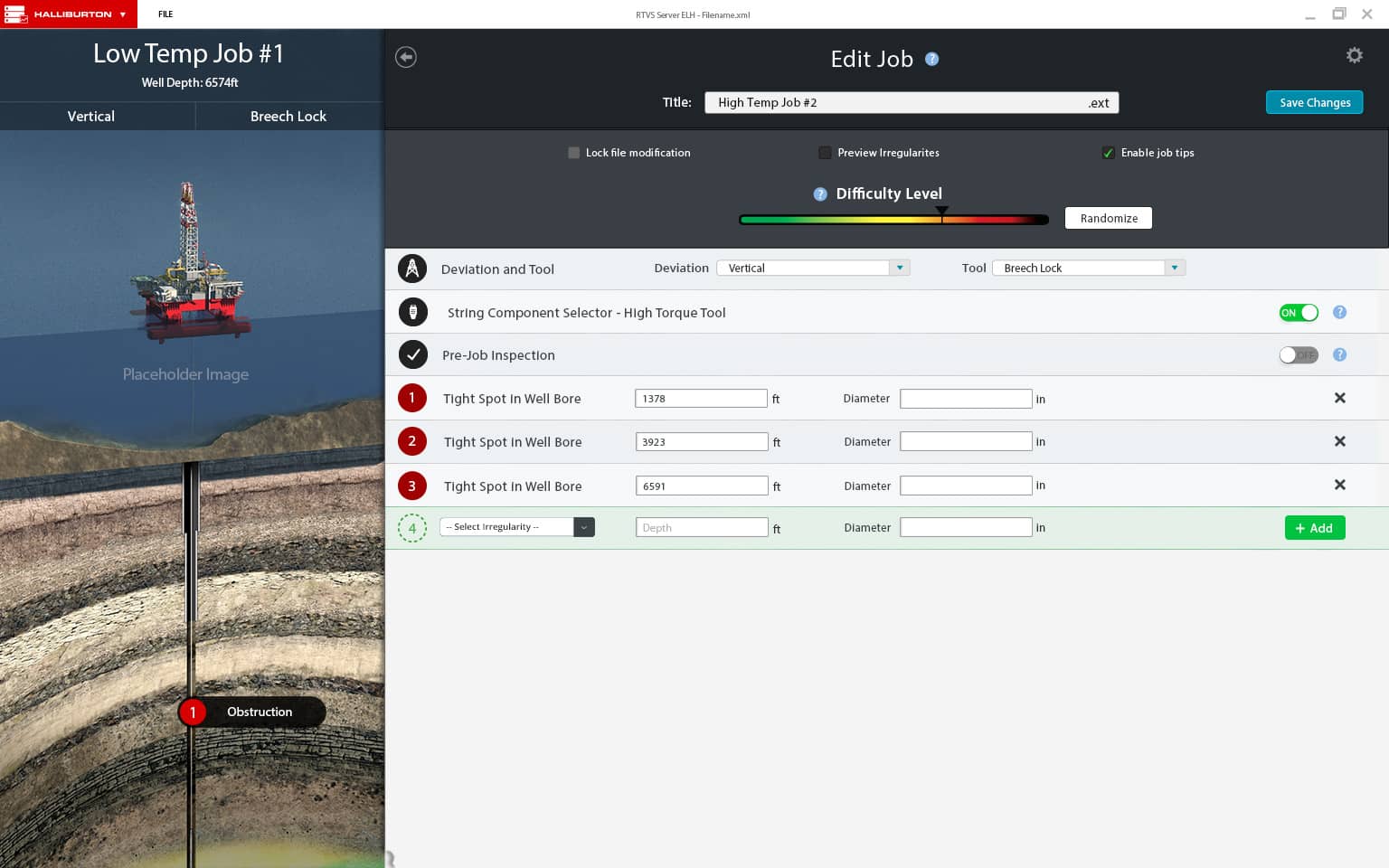Viewport: 1389px width, 868px height.
Task: Click the back arrow icon
Action: click(x=406, y=57)
